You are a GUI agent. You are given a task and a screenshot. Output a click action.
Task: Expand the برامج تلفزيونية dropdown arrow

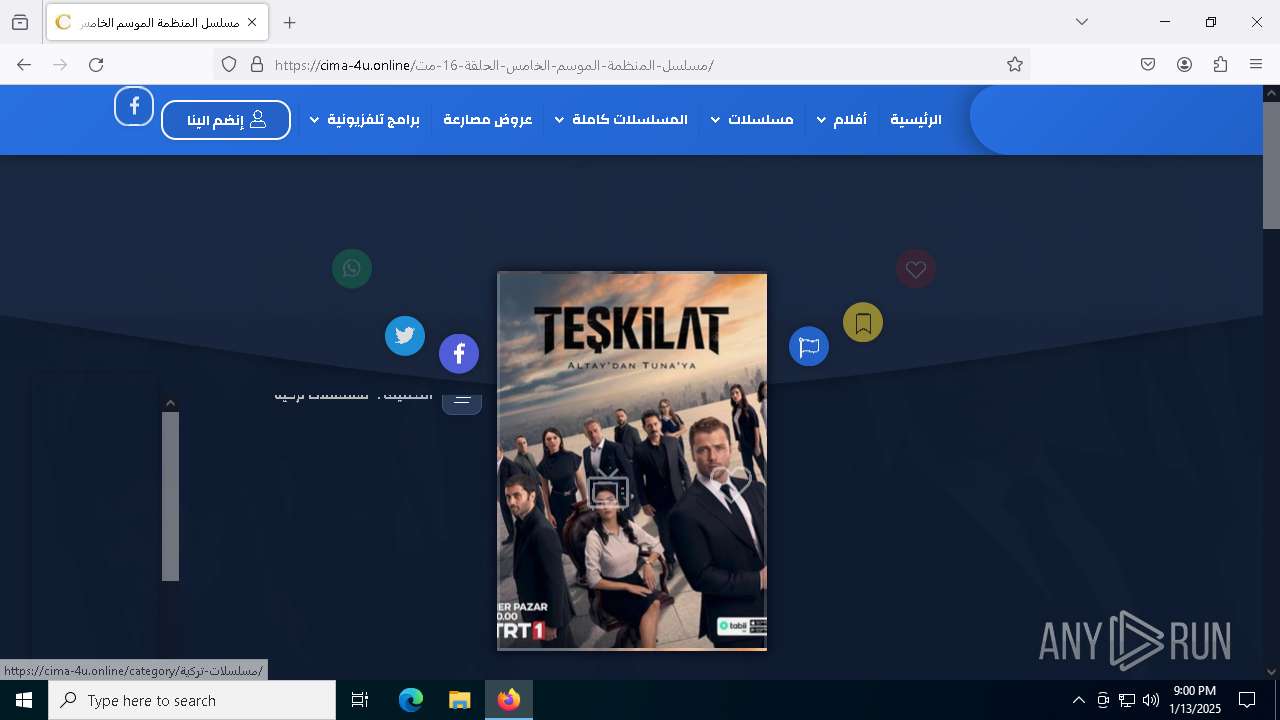(x=314, y=120)
